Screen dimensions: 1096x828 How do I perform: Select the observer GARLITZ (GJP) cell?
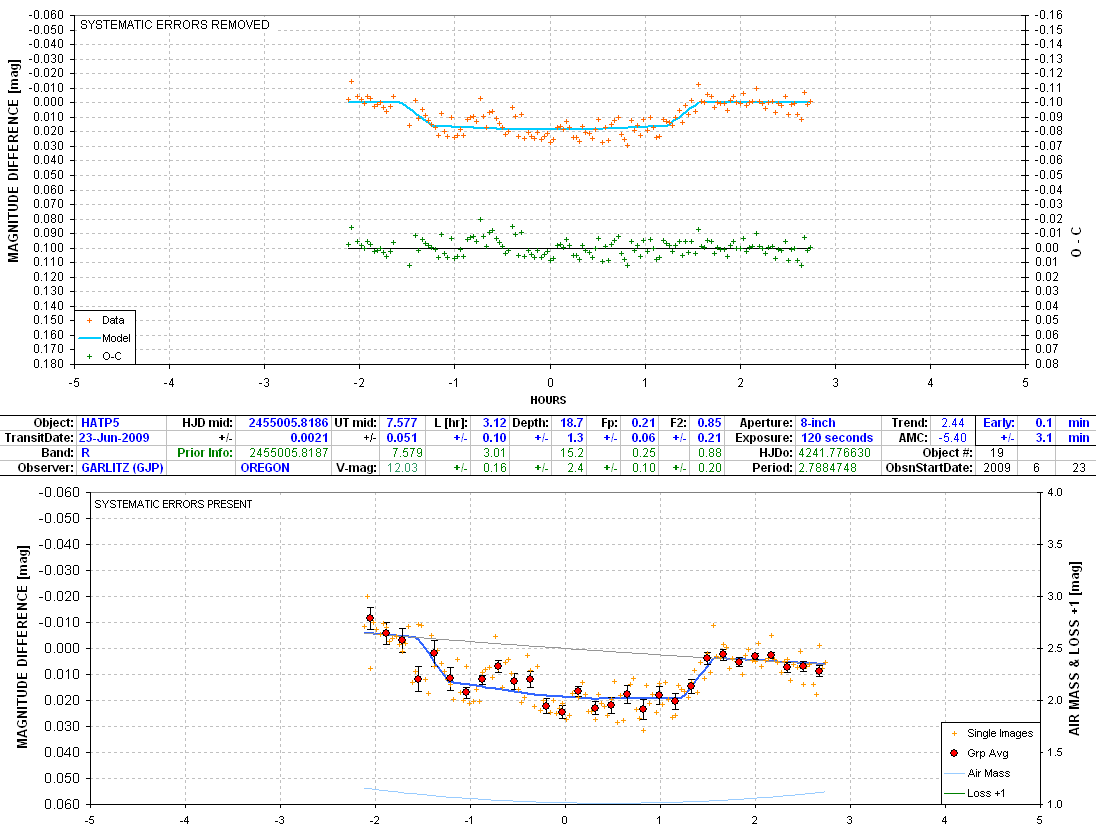pos(122,467)
